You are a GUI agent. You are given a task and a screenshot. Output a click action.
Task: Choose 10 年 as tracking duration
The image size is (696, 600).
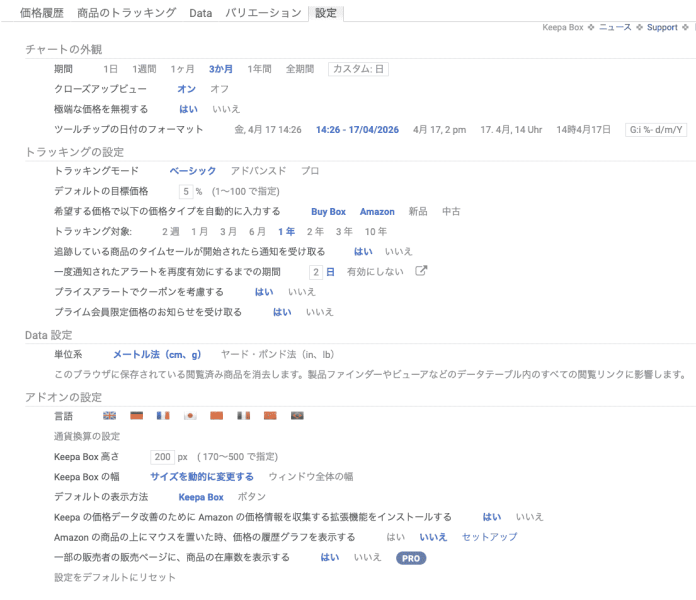click(376, 231)
